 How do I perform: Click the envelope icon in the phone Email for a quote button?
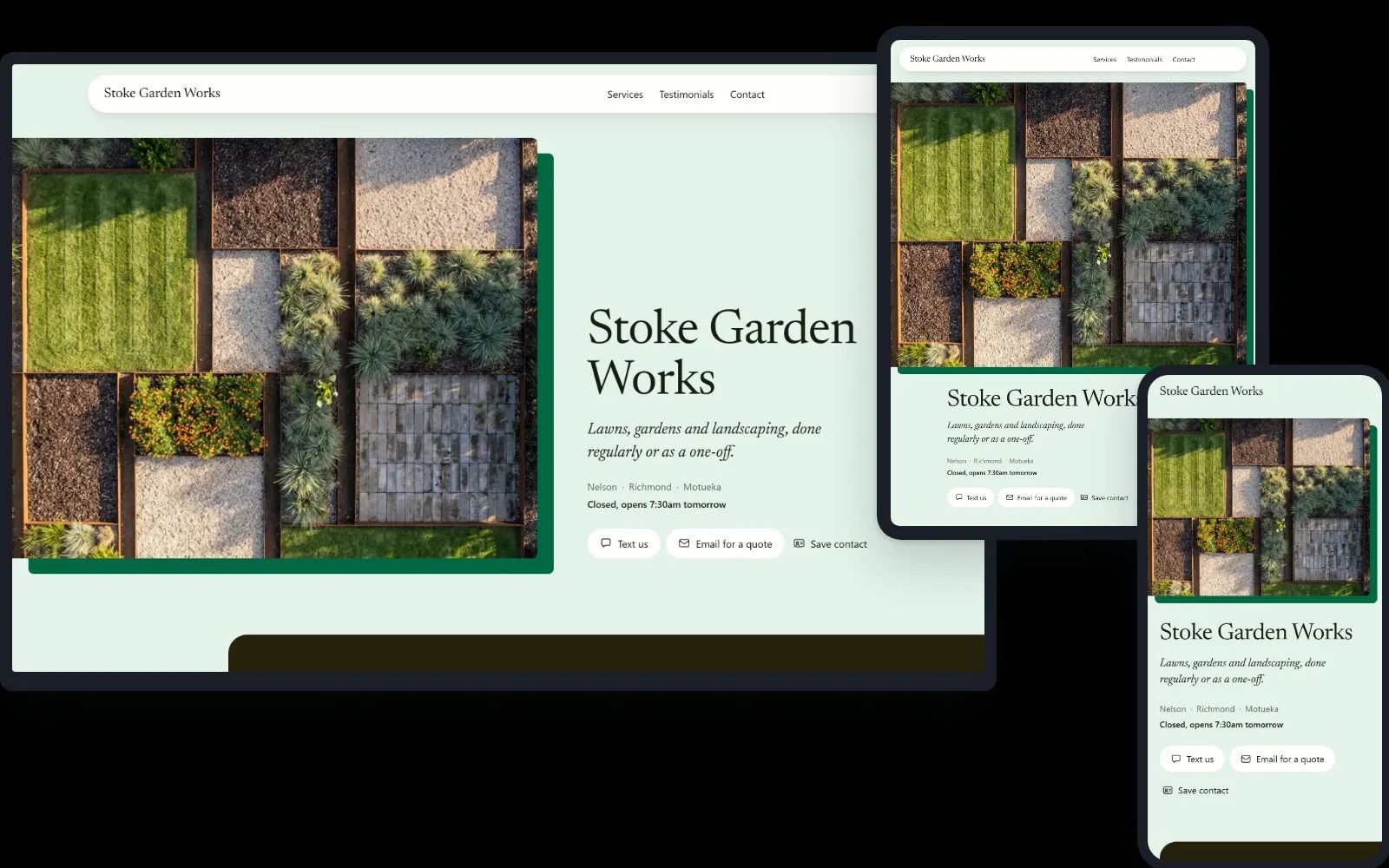point(1246,759)
